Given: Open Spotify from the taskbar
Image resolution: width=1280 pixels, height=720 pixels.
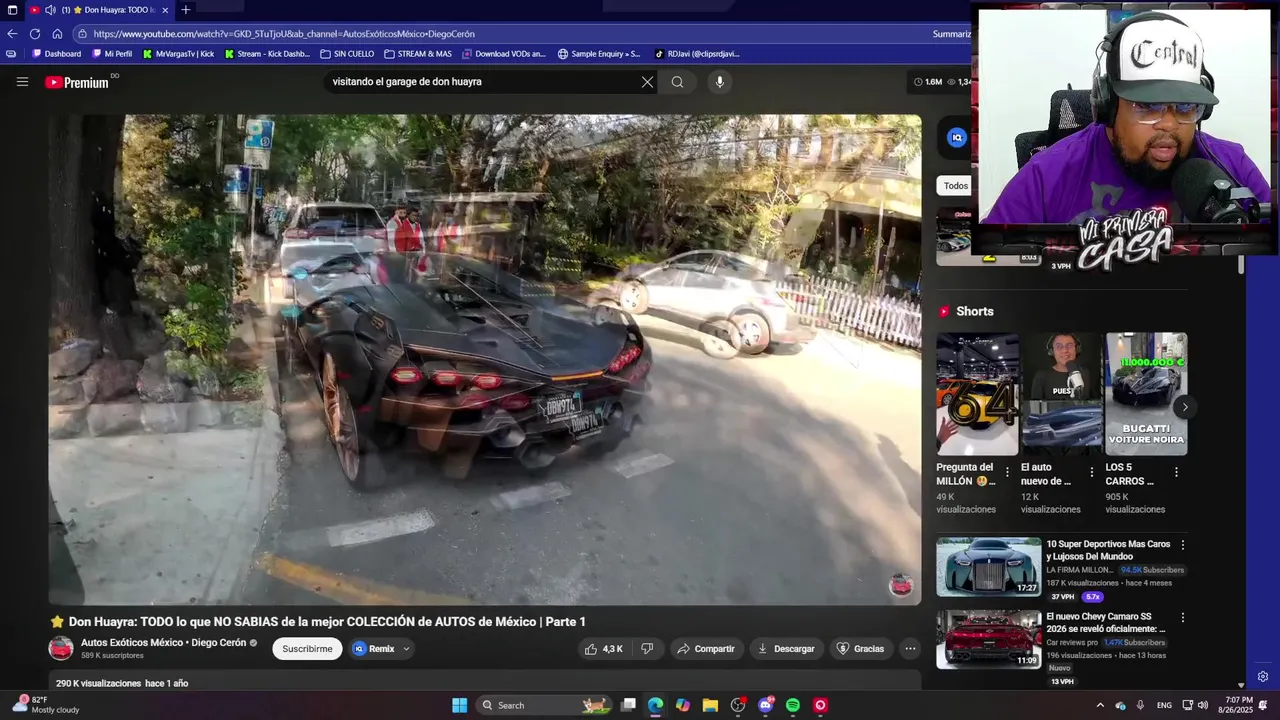Looking at the screenshot, I should (x=793, y=705).
